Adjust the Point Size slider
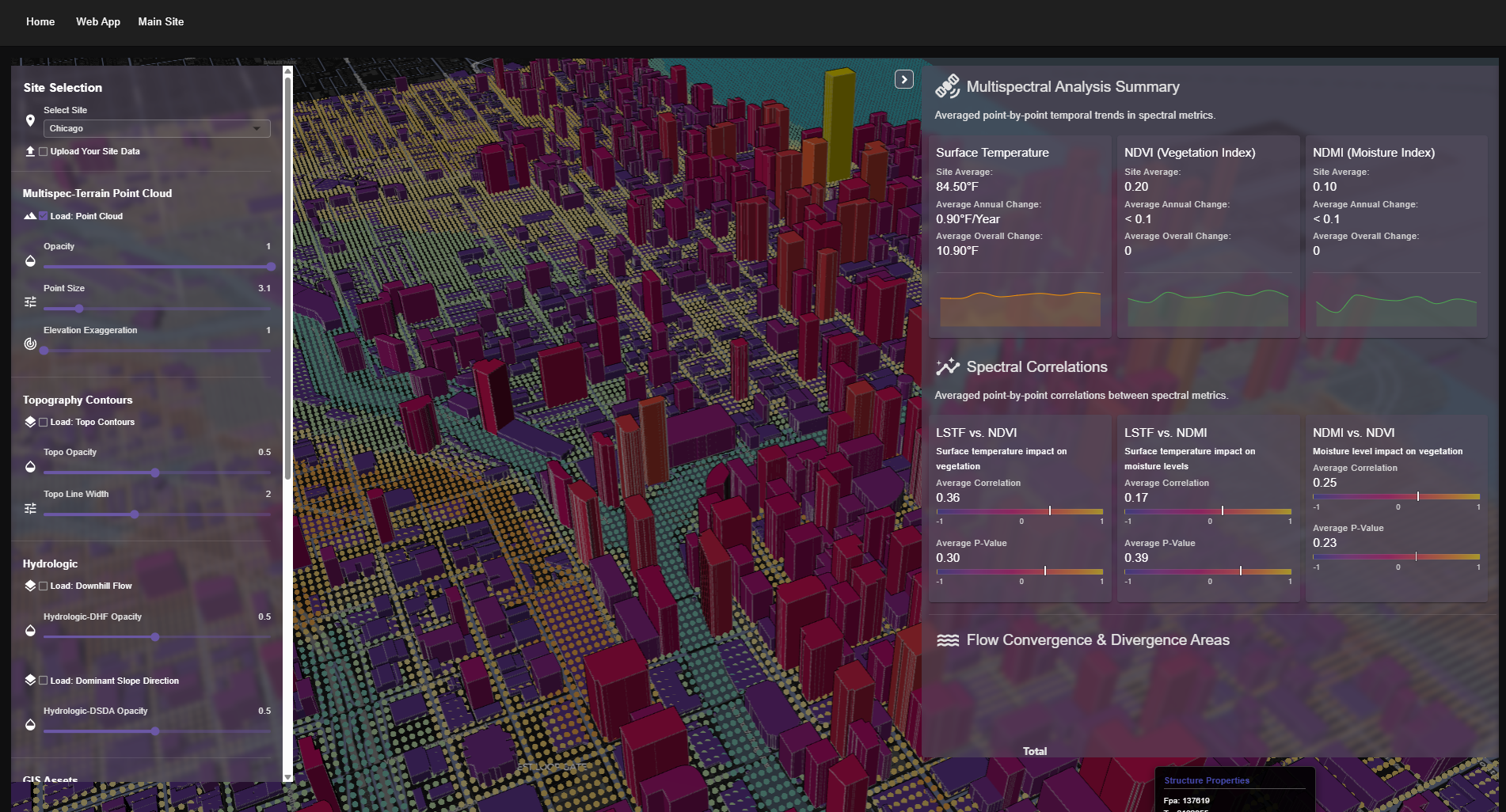 pos(157,309)
